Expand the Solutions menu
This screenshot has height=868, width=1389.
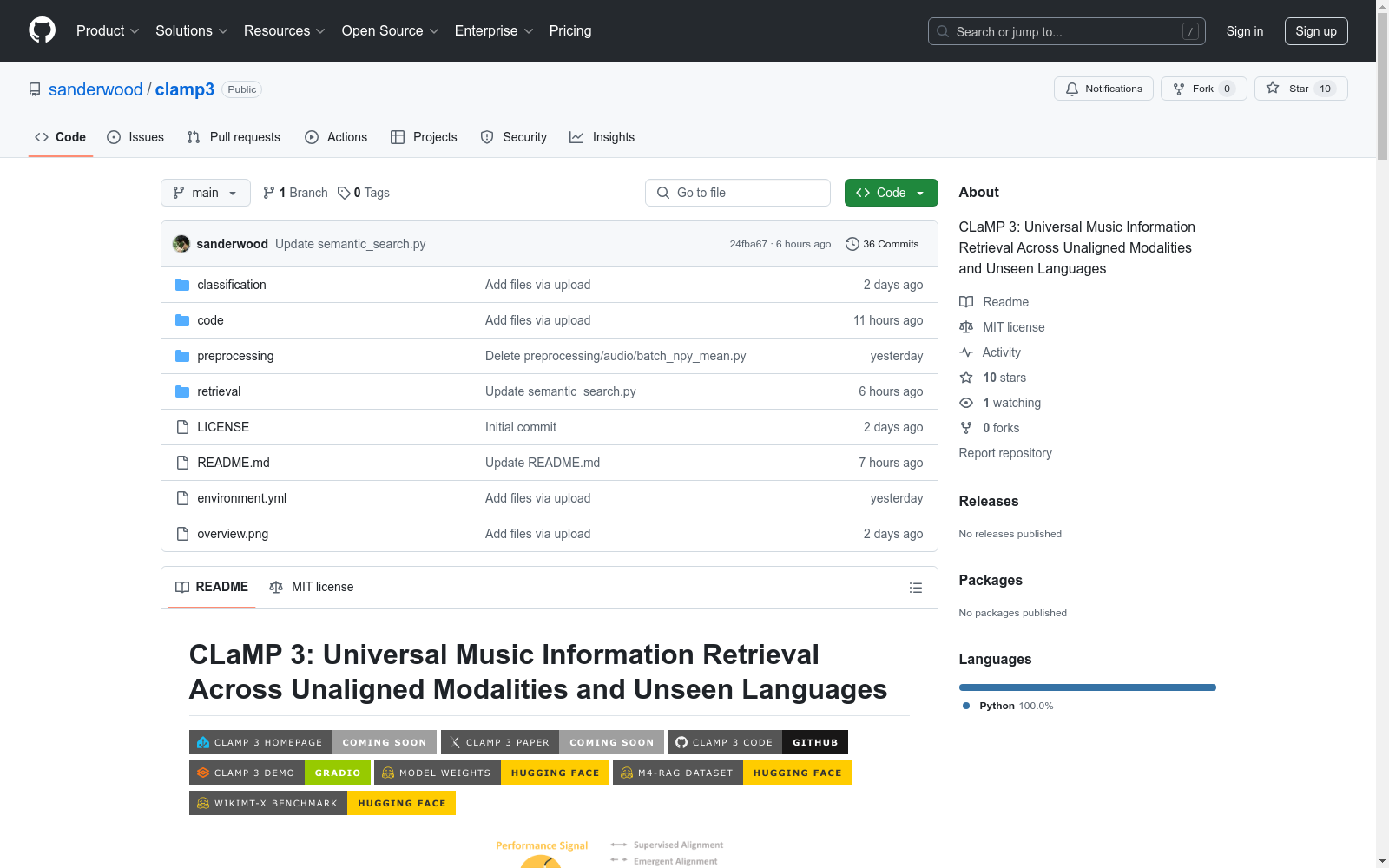[192, 31]
